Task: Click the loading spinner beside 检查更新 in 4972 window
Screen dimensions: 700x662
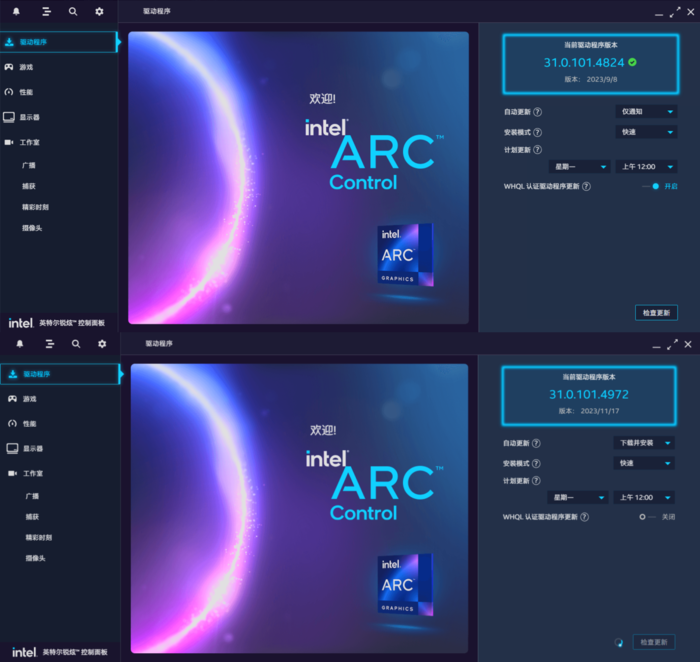Action: 619,642
